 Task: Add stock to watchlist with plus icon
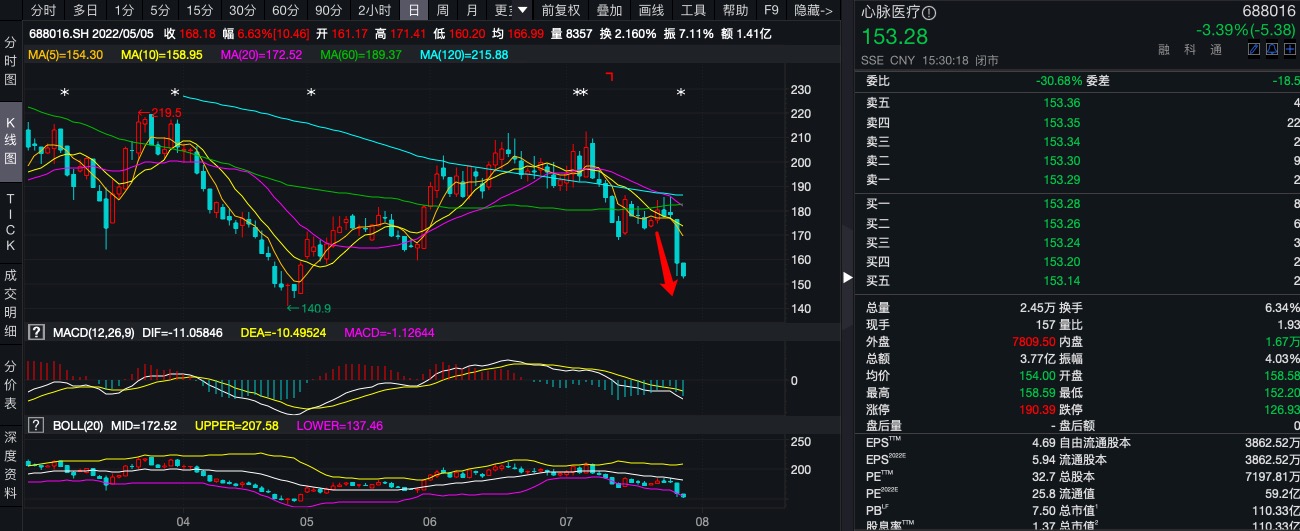pyautogui.click(x=1290, y=50)
